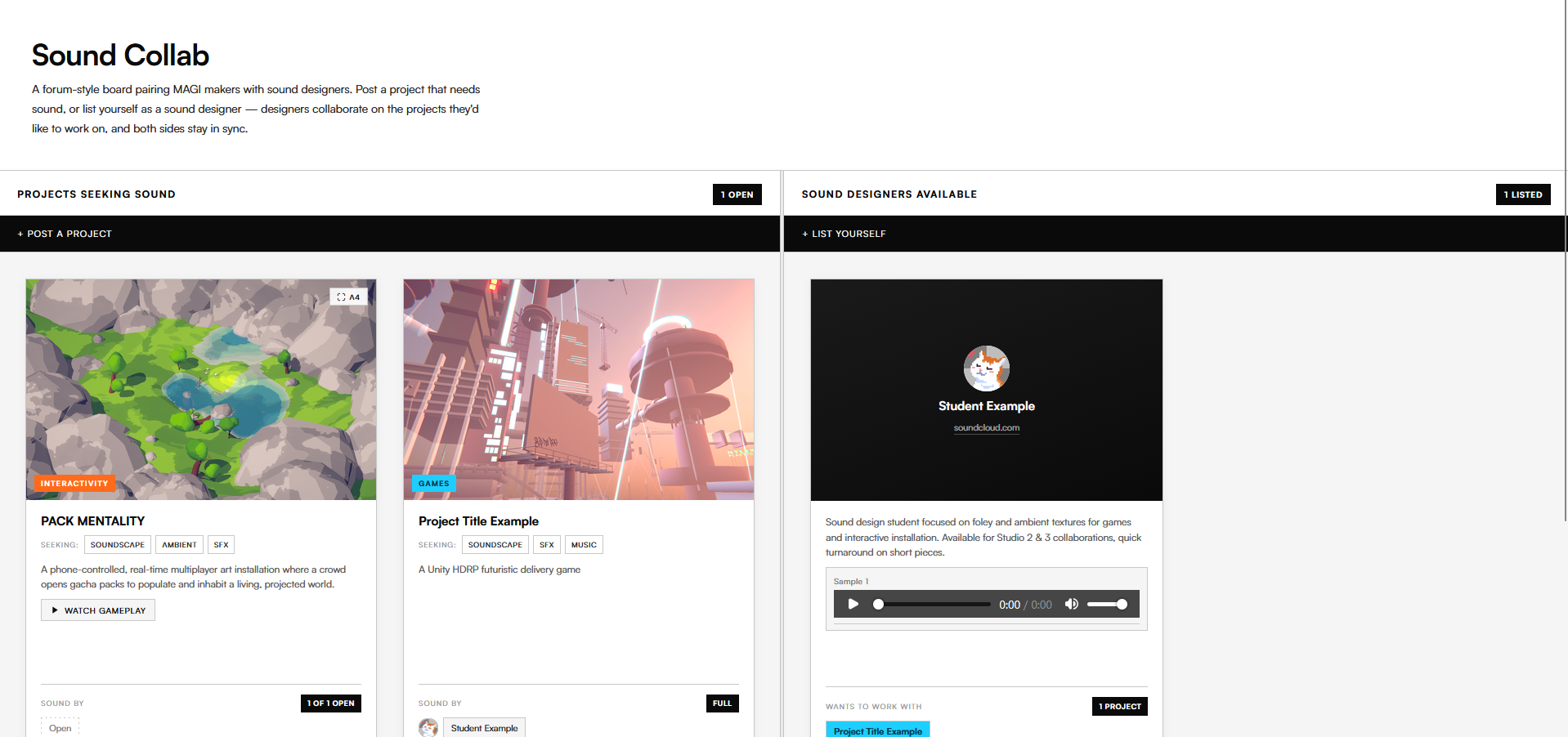Adjust the audio volume slider
1568x737 pixels.
click(x=1107, y=605)
